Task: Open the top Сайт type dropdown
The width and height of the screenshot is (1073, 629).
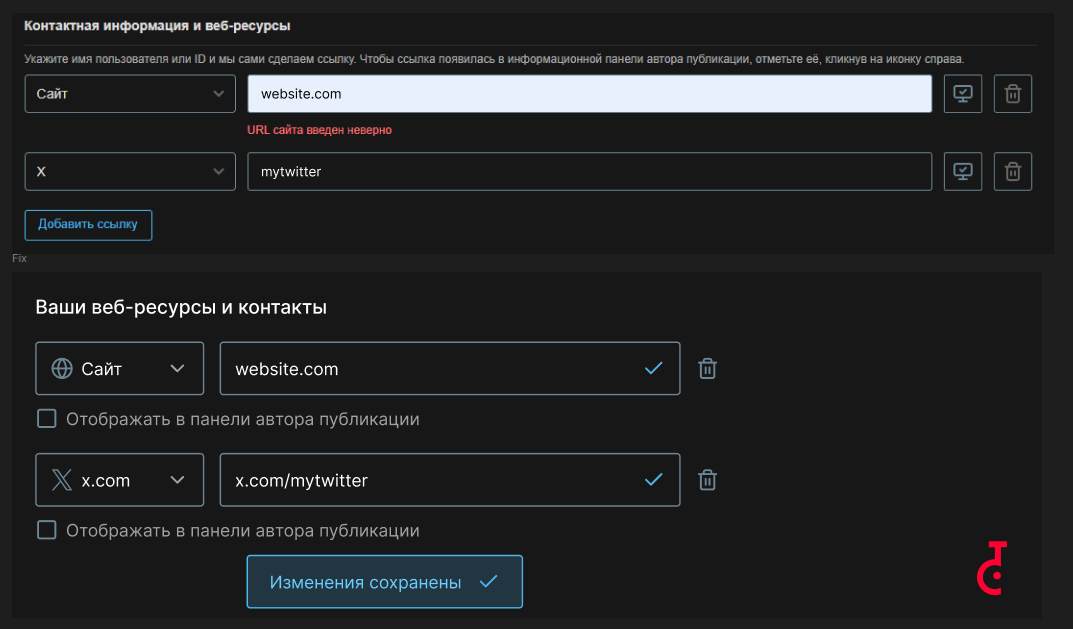Action: click(130, 94)
